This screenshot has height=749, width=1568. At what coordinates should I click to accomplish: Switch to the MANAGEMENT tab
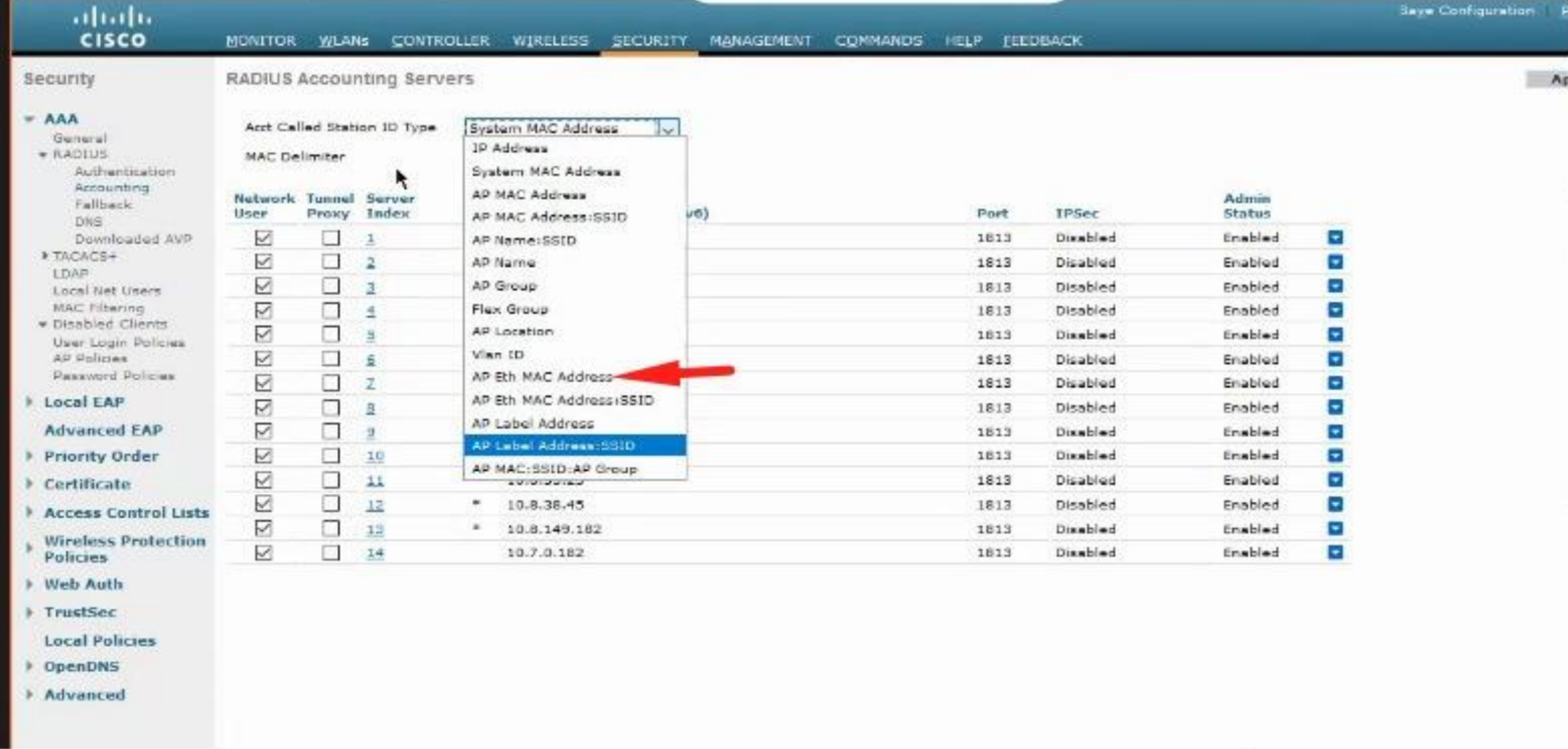pos(760,41)
